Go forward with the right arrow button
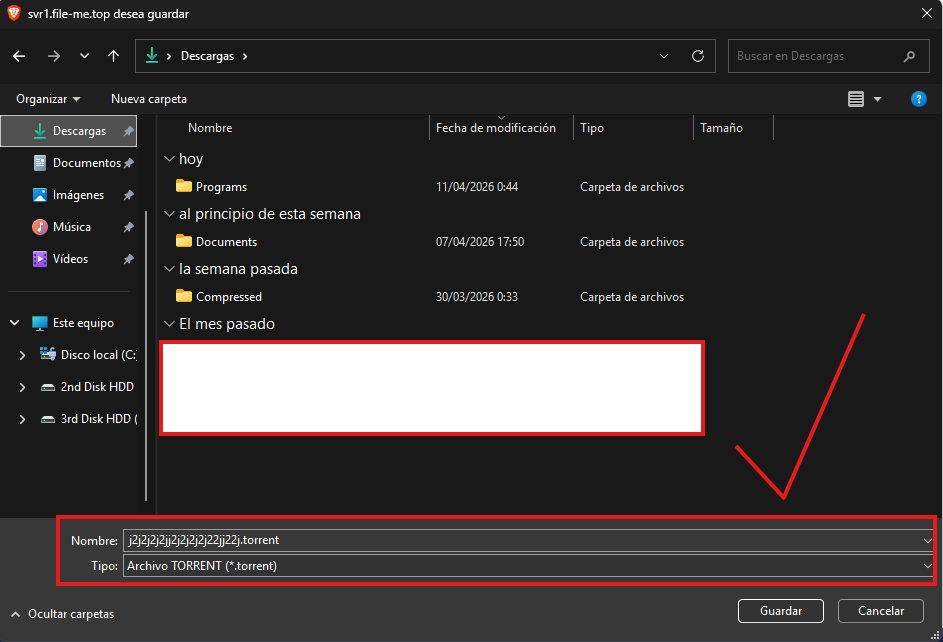Image resolution: width=943 pixels, height=642 pixels. point(54,56)
